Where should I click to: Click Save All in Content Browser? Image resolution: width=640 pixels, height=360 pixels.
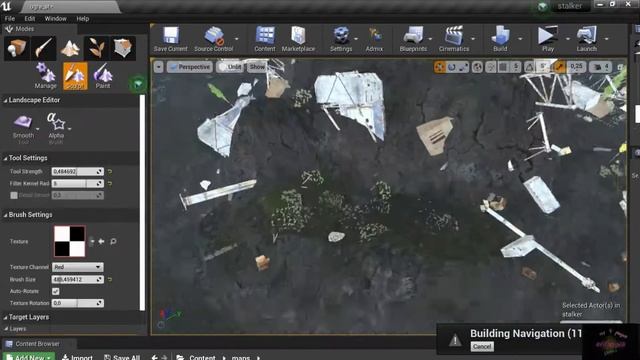[122, 357]
